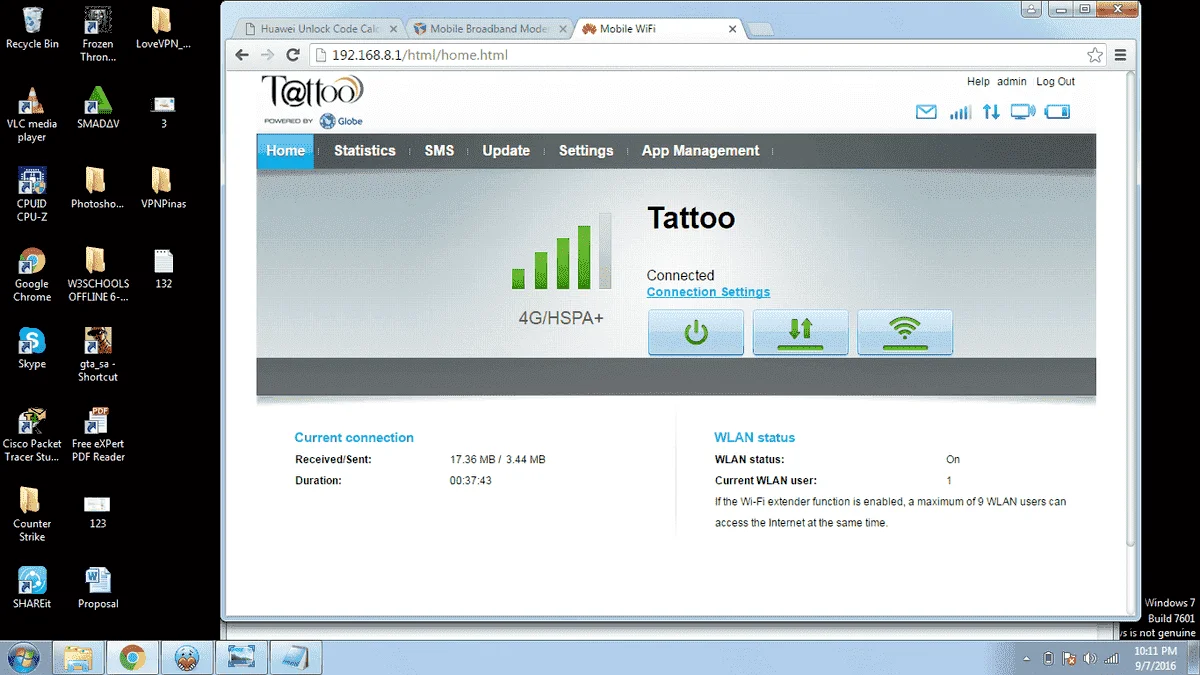This screenshot has height=675, width=1200.
Task: Select the SMADAV desktop icon
Action: point(98,107)
